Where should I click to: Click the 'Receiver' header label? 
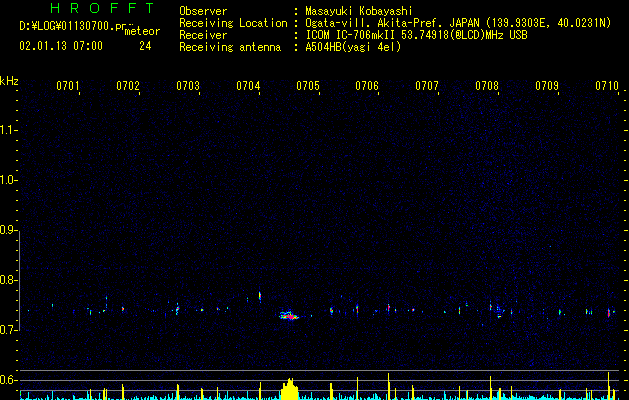(x=203, y=35)
